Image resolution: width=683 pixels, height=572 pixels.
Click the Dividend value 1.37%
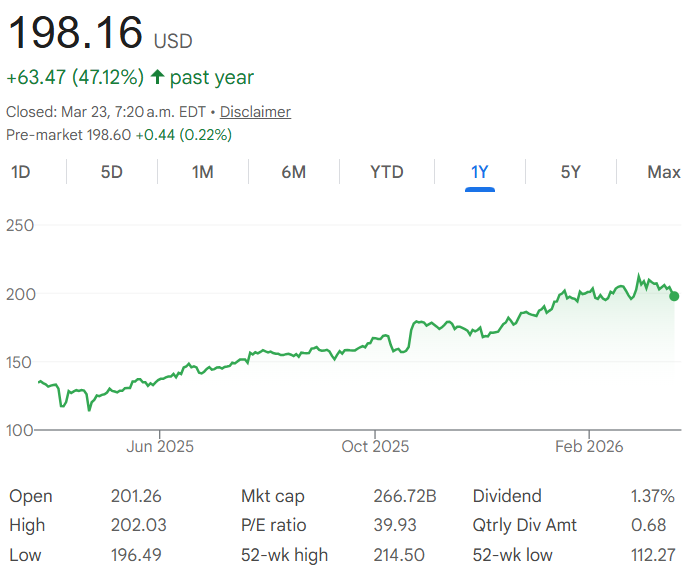click(653, 496)
